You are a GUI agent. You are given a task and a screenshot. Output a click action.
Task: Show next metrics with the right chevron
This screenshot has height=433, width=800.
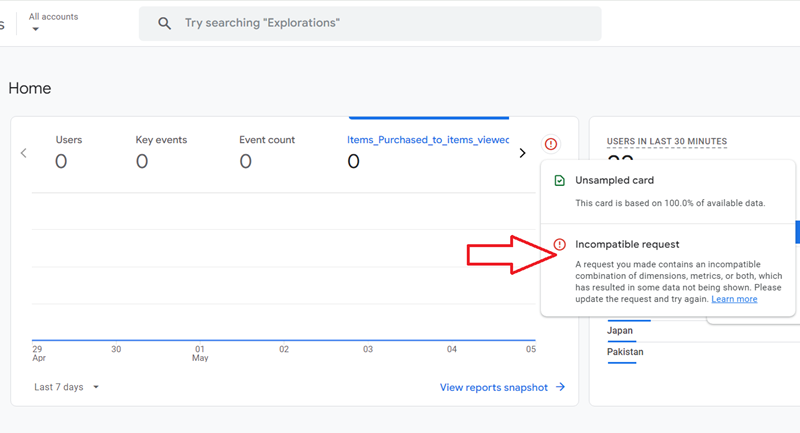point(522,153)
